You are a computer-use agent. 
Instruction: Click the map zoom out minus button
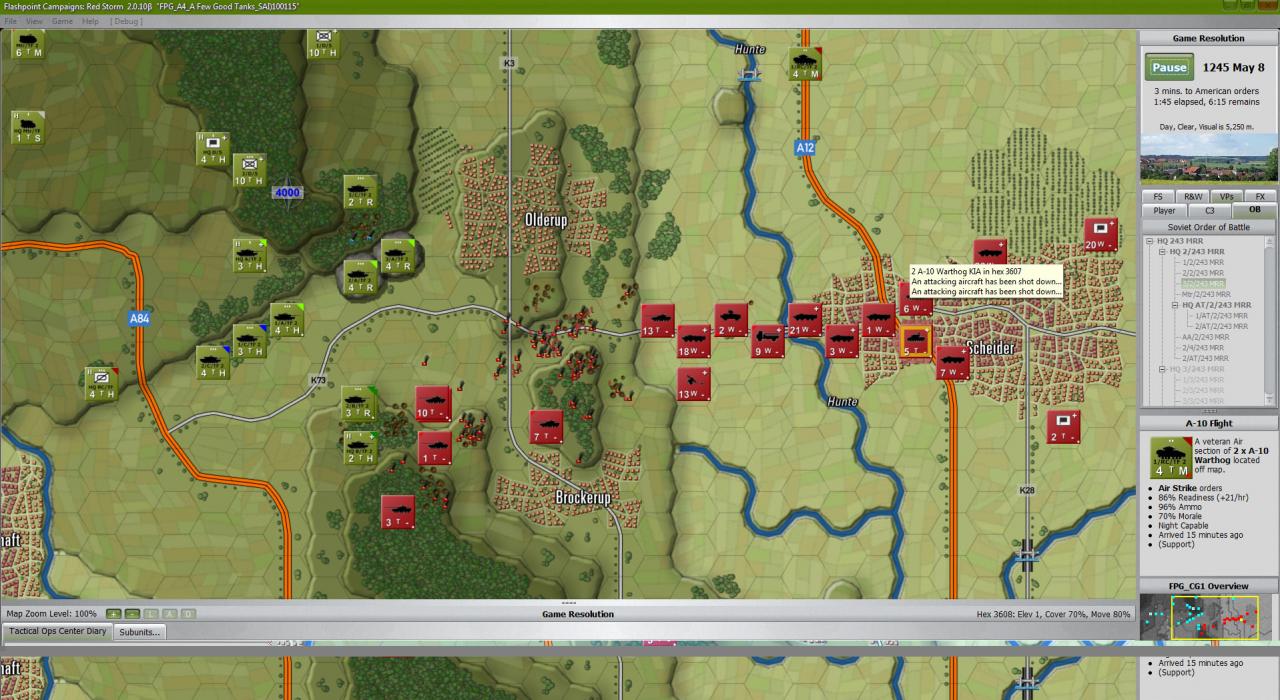pos(131,614)
